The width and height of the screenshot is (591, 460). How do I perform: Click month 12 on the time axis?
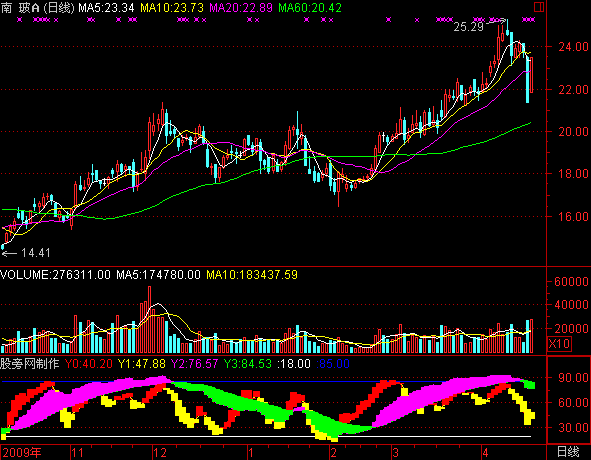pyautogui.click(x=160, y=453)
